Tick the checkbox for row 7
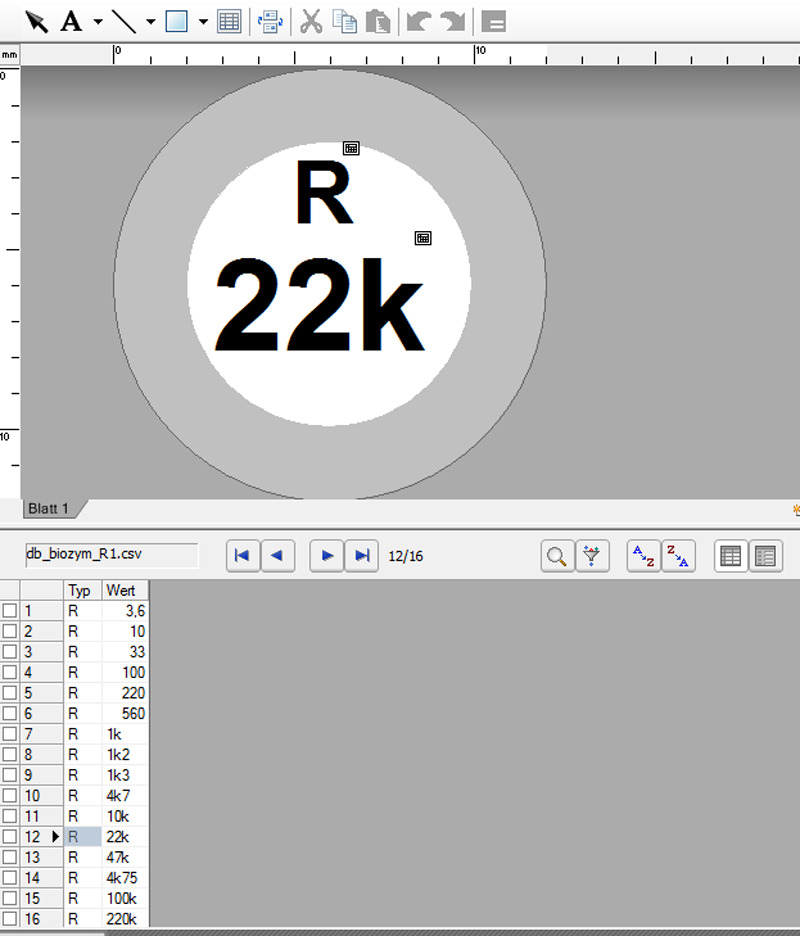The image size is (800, 936). pyautogui.click(x=10, y=734)
